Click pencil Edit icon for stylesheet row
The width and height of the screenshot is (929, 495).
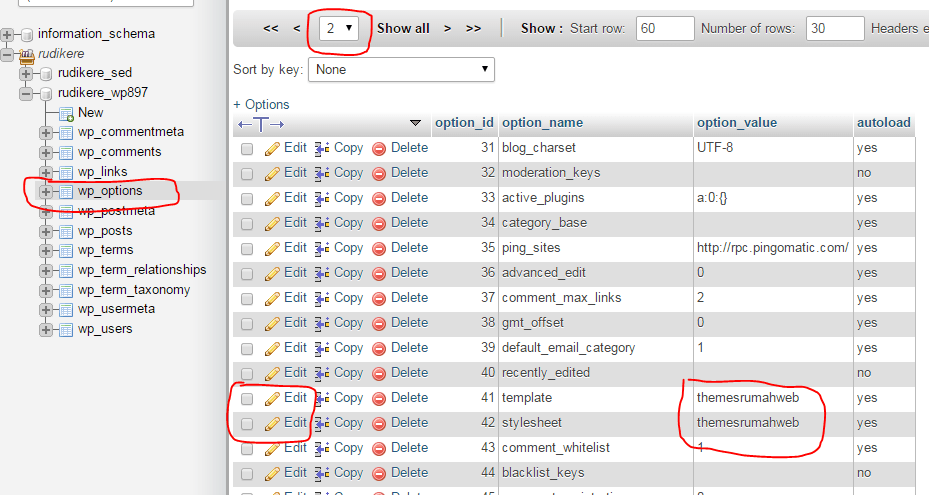click(273, 424)
